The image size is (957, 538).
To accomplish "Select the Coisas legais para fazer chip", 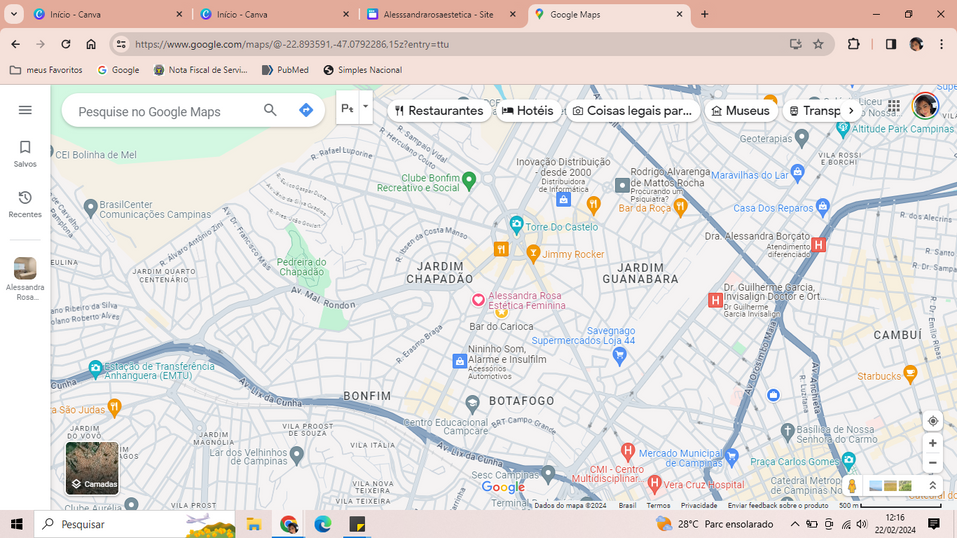I will tap(632, 111).
